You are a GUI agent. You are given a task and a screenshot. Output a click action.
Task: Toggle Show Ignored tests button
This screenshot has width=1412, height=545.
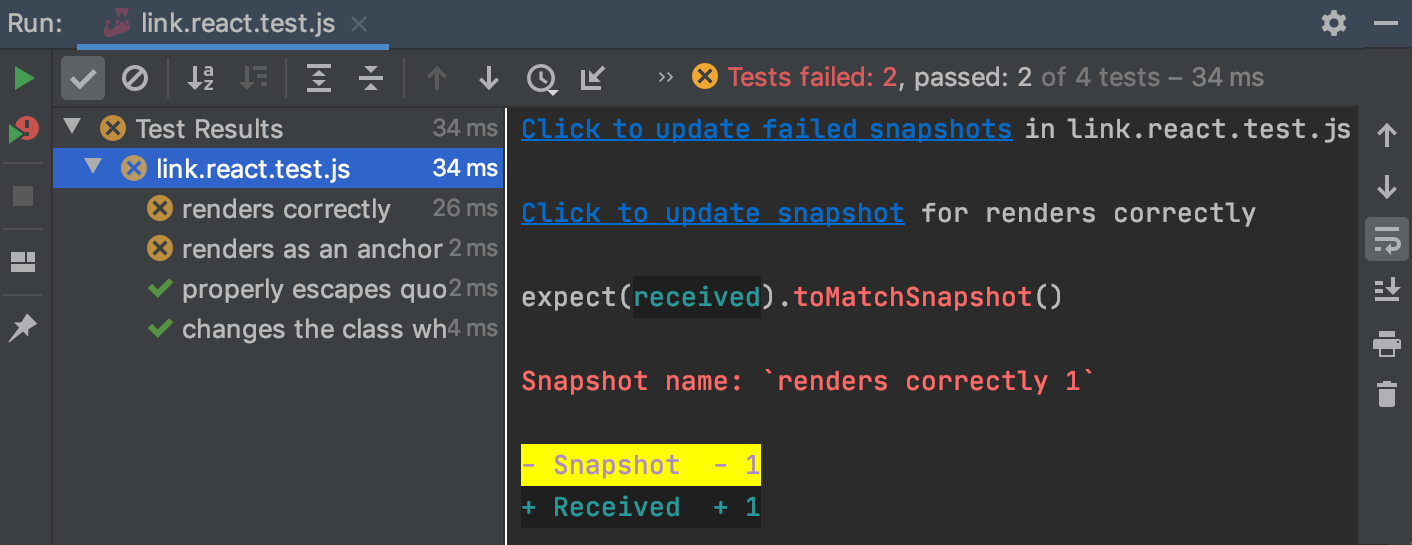point(135,78)
